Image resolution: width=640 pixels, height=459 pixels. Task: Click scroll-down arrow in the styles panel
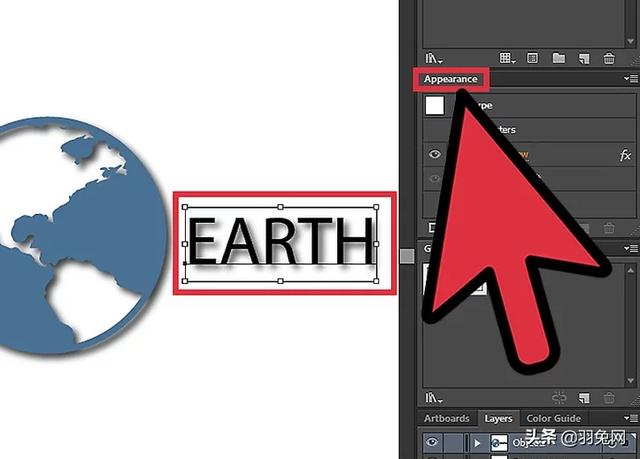click(631, 381)
